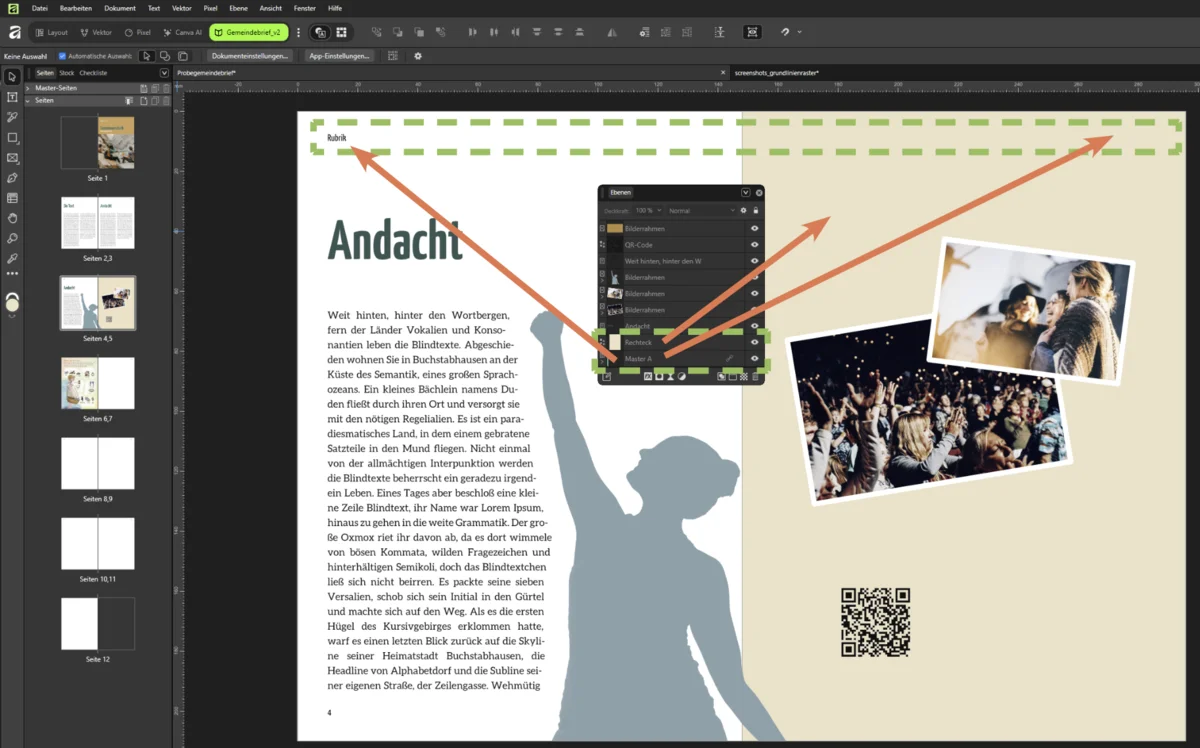Image resolution: width=1200 pixels, height=748 pixels.
Task: Switch to the Stock tab
Action: coord(67,73)
